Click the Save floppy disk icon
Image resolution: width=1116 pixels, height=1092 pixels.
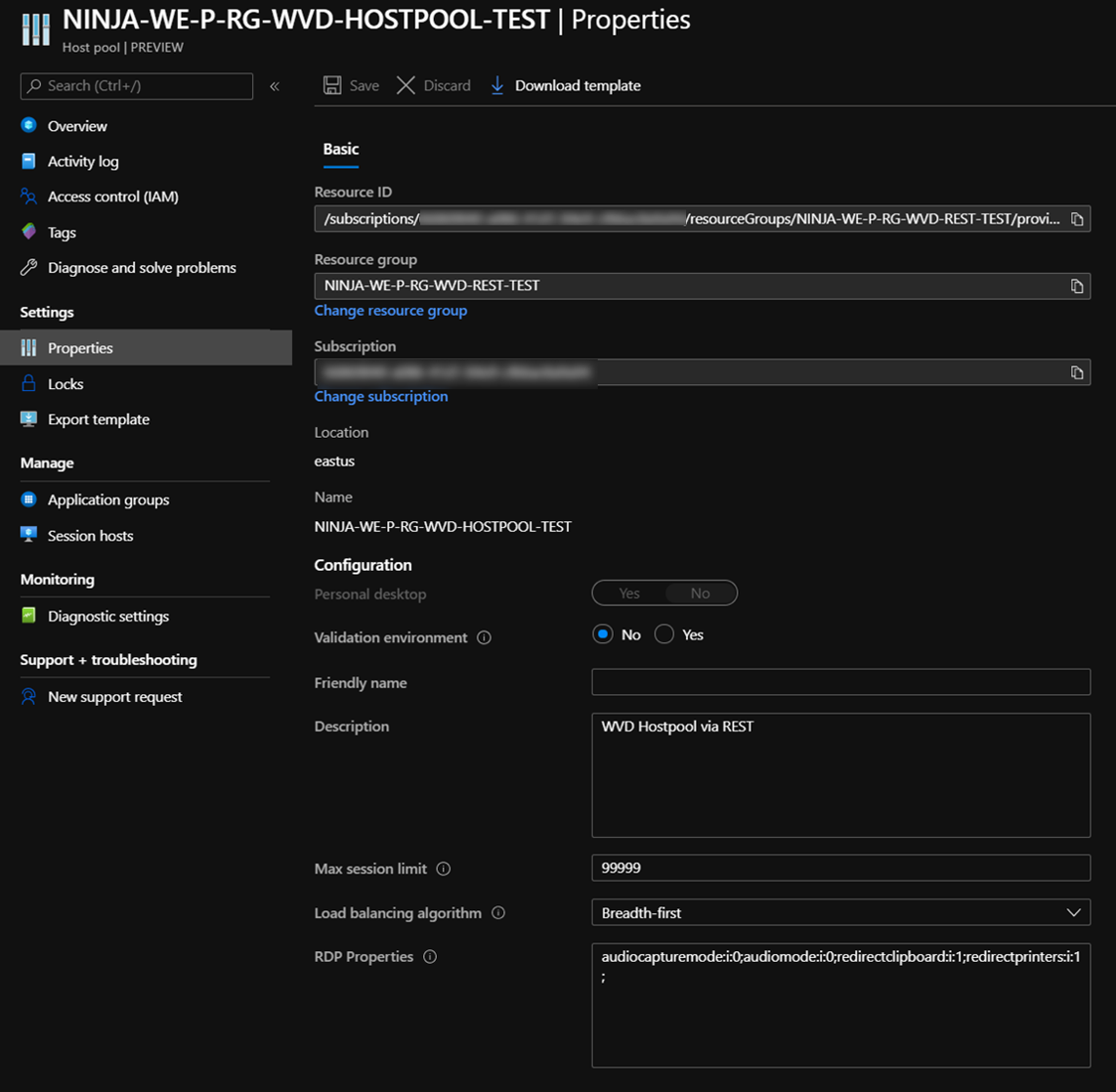[x=332, y=85]
